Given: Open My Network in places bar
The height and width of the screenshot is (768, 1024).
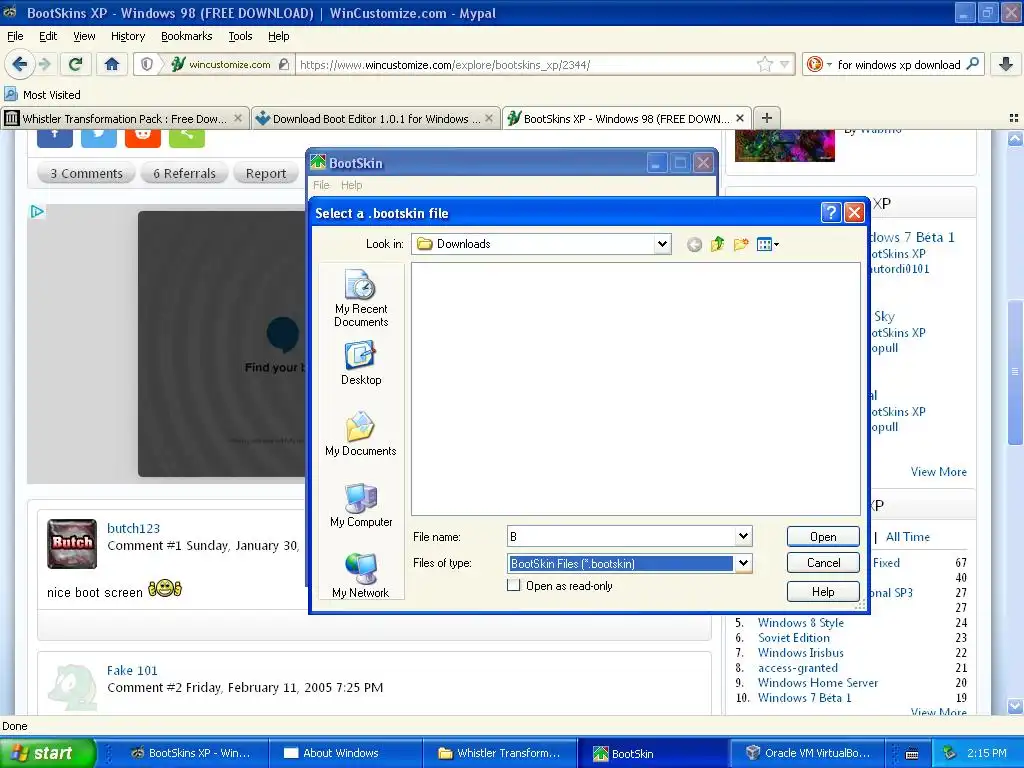Looking at the screenshot, I should [360, 575].
